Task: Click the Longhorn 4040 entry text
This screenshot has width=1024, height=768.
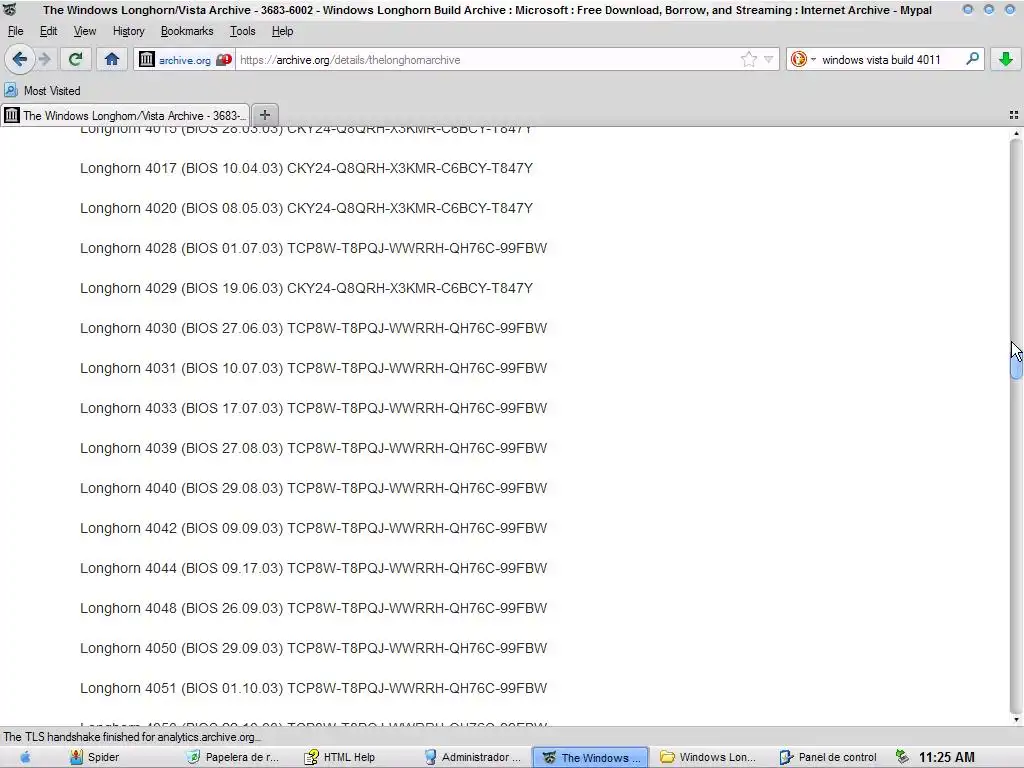Action: coord(313,488)
